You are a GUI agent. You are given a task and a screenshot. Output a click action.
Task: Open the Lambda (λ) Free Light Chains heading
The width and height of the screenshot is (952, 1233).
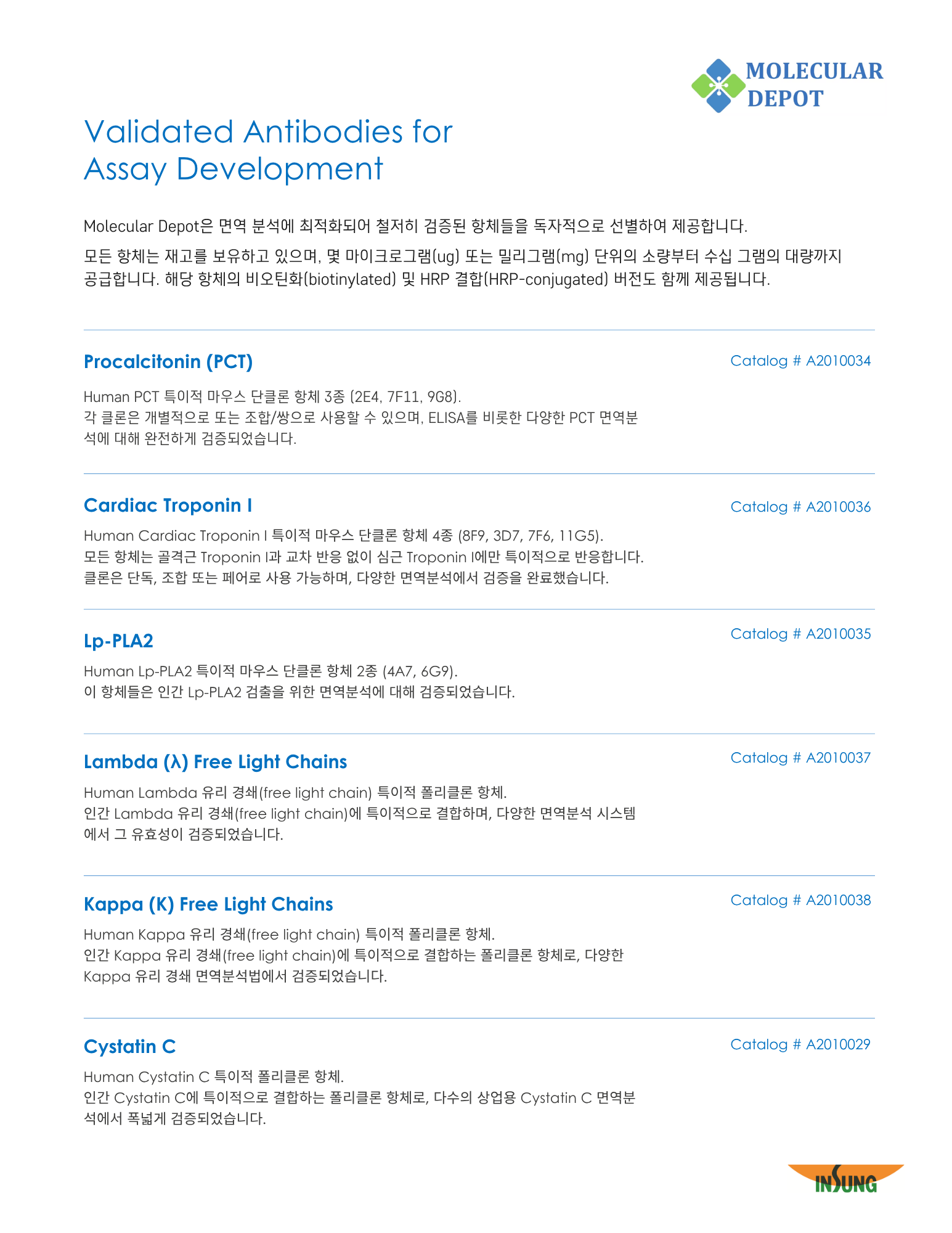click(x=215, y=762)
